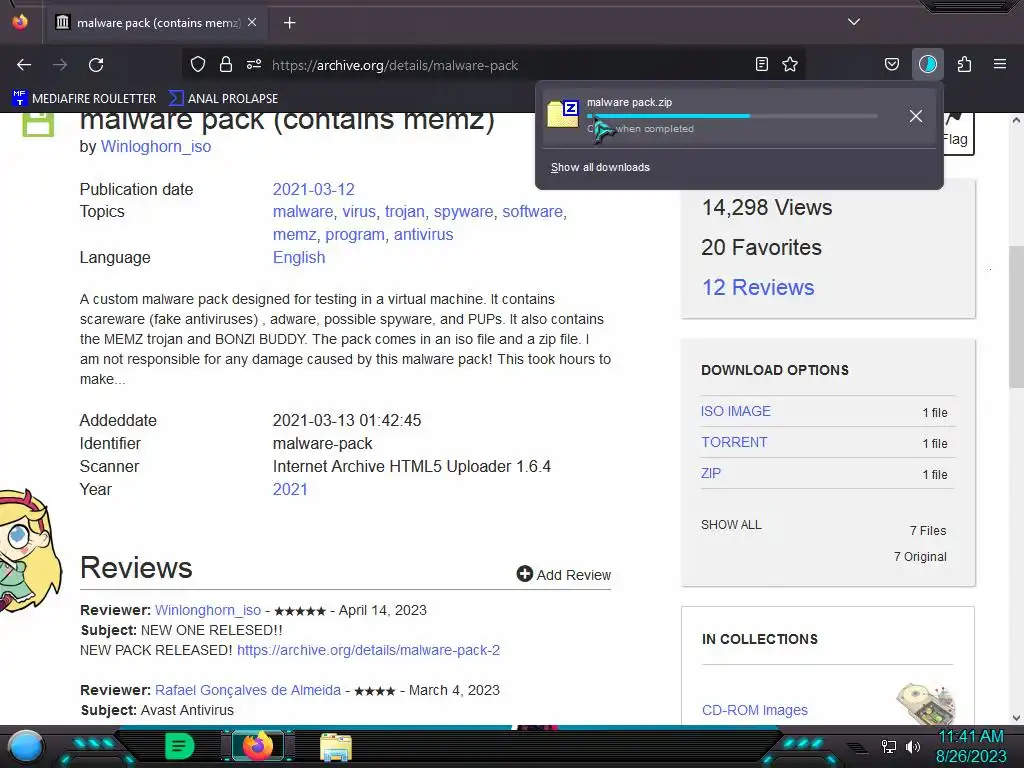Open antivirus topic link
Image resolution: width=1024 pixels, height=768 pixels.
pyautogui.click(x=423, y=234)
